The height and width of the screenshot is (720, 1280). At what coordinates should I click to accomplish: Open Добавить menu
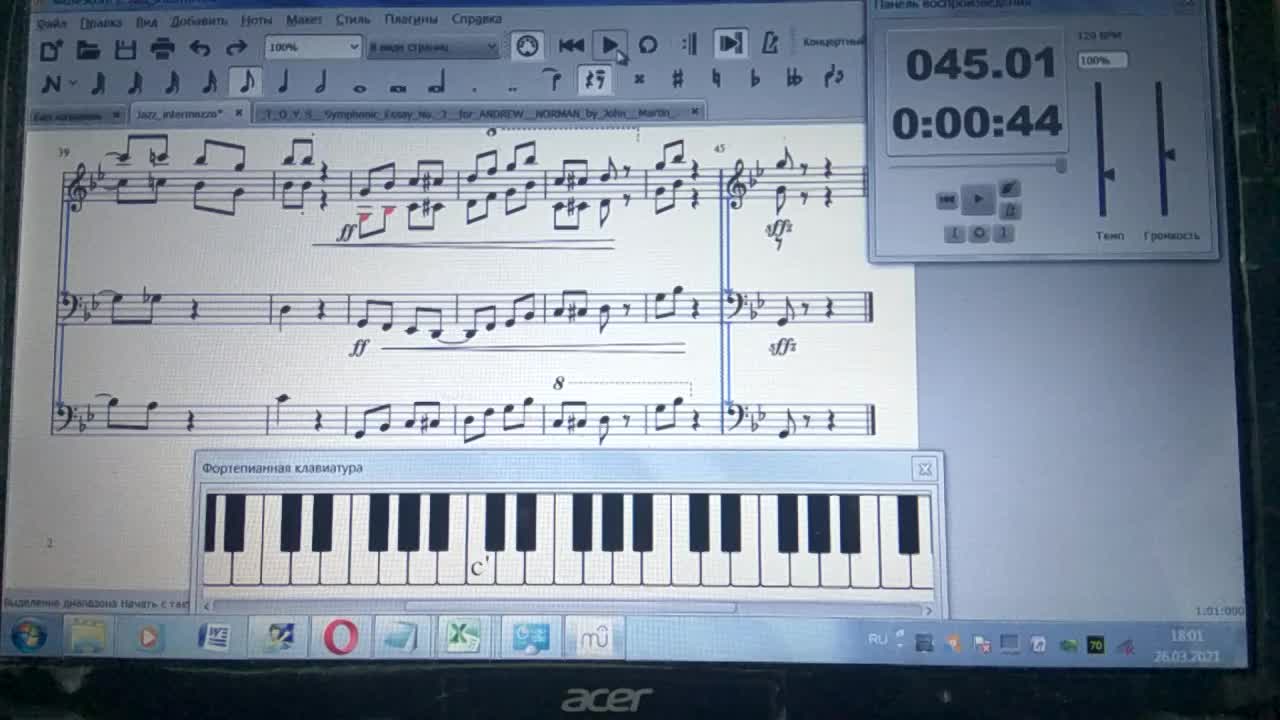point(199,21)
